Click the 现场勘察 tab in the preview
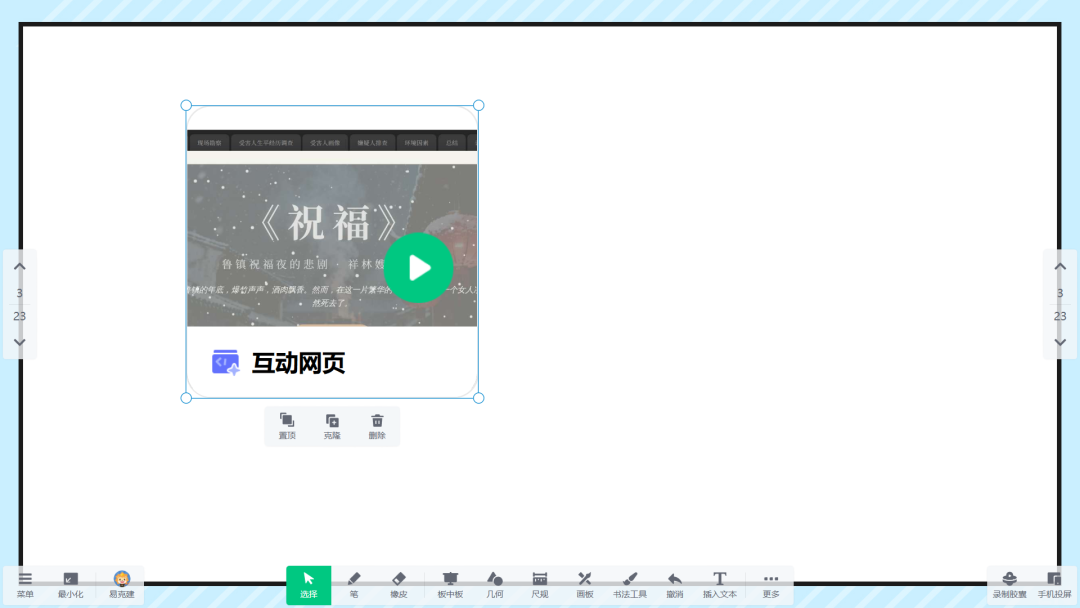The width and height of the screenshot is (1080, 608). (x=209, y=143)
